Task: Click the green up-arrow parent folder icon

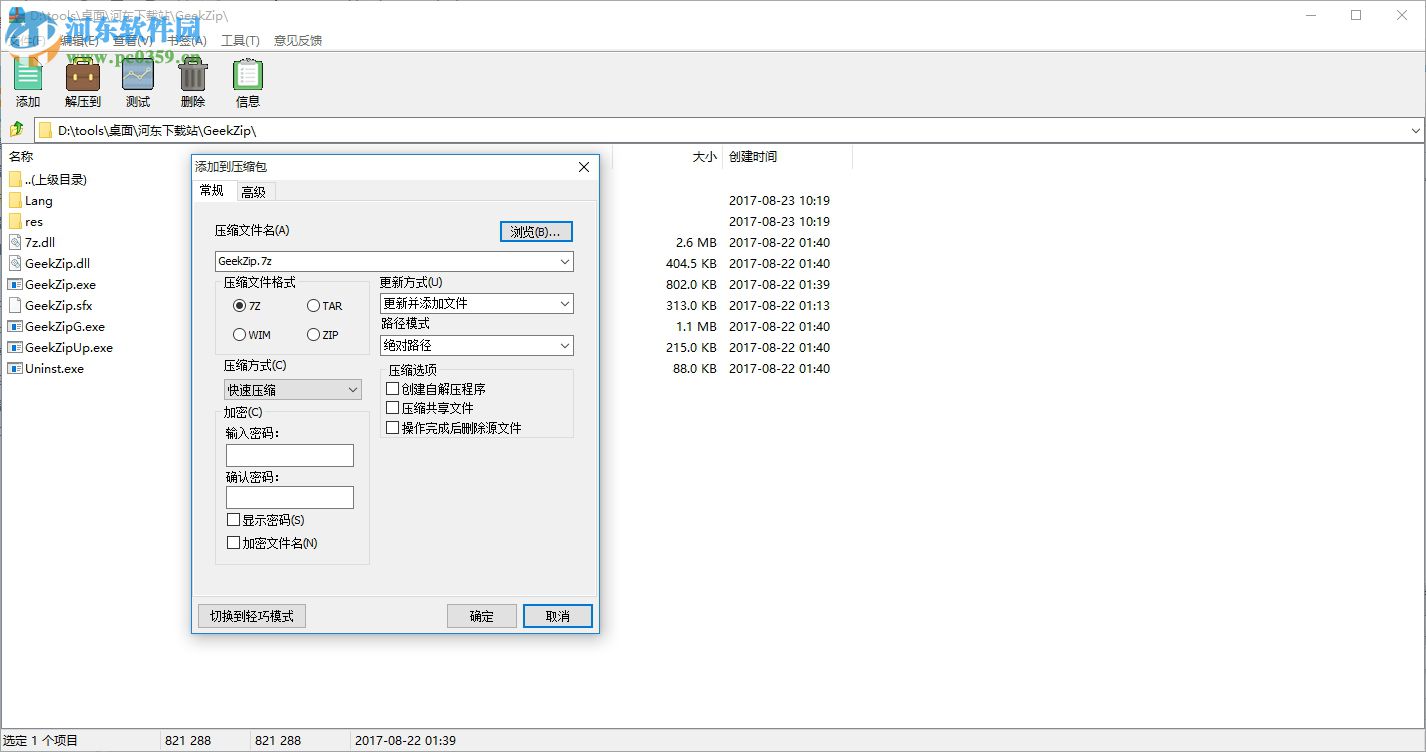Action: coord(16,130)
